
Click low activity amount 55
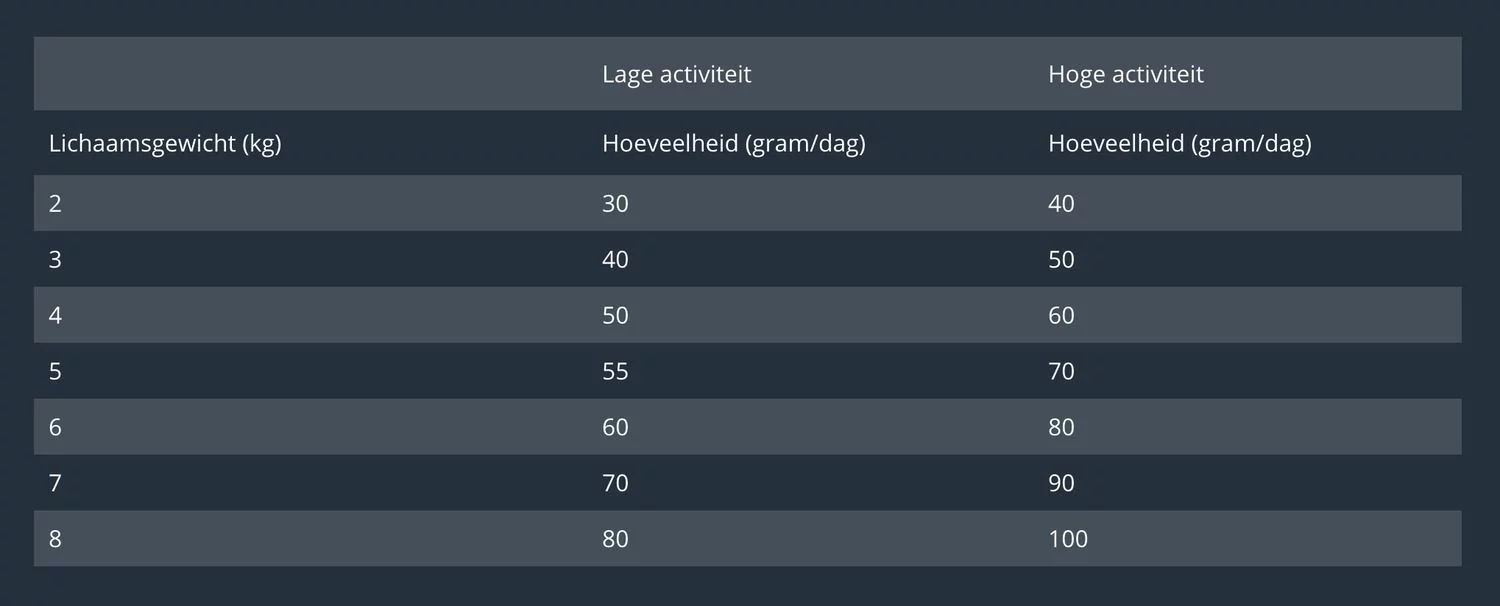coord(615,372)
